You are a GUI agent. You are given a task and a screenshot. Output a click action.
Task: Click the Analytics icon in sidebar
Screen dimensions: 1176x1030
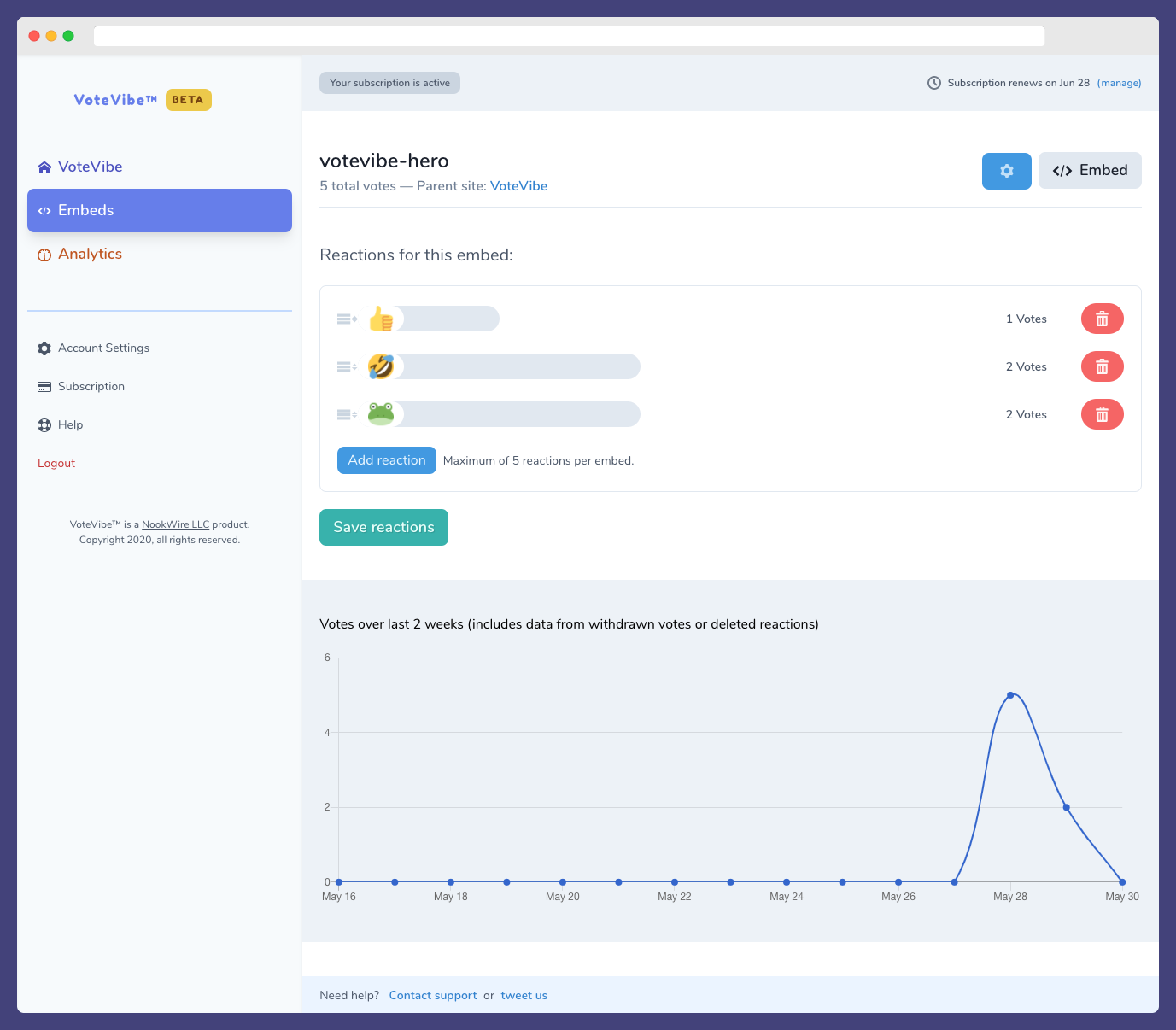(x=44, y=255)
